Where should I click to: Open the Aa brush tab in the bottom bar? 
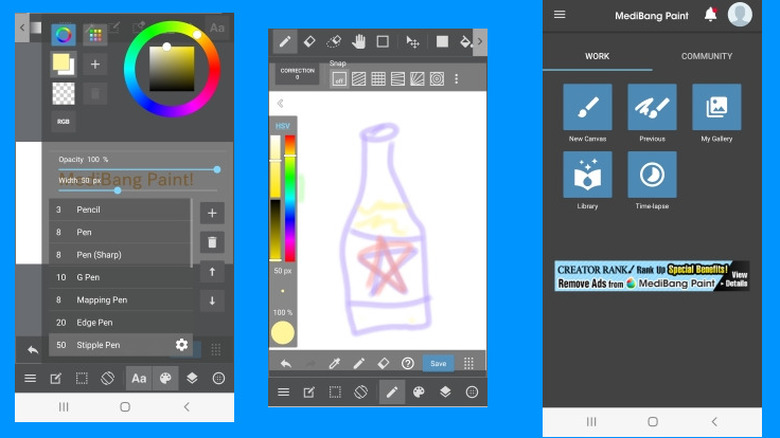click(139, 378)
